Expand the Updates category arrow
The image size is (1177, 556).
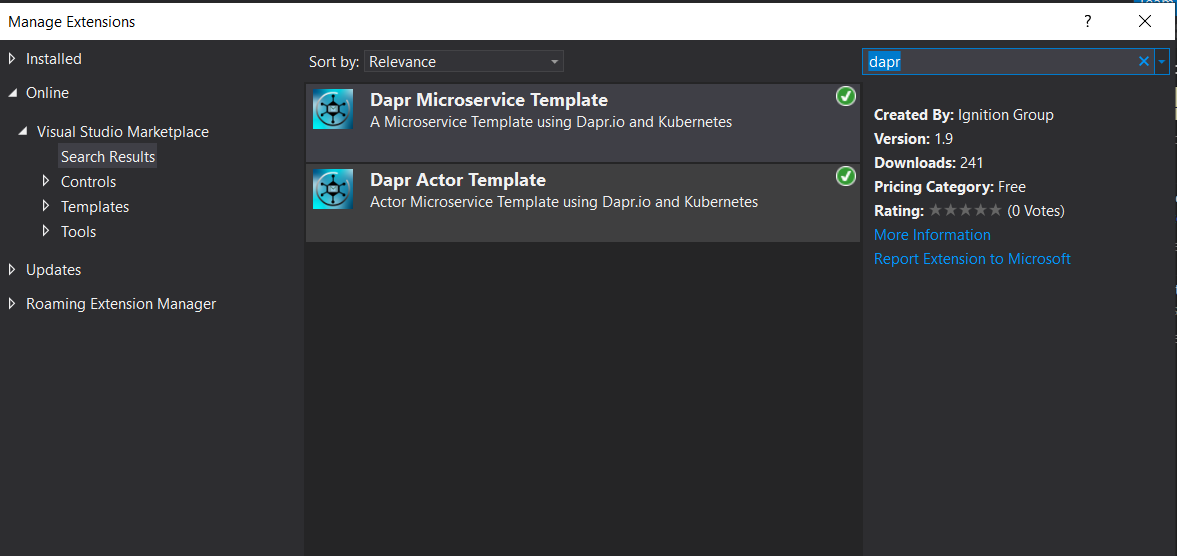click(12, 269)
